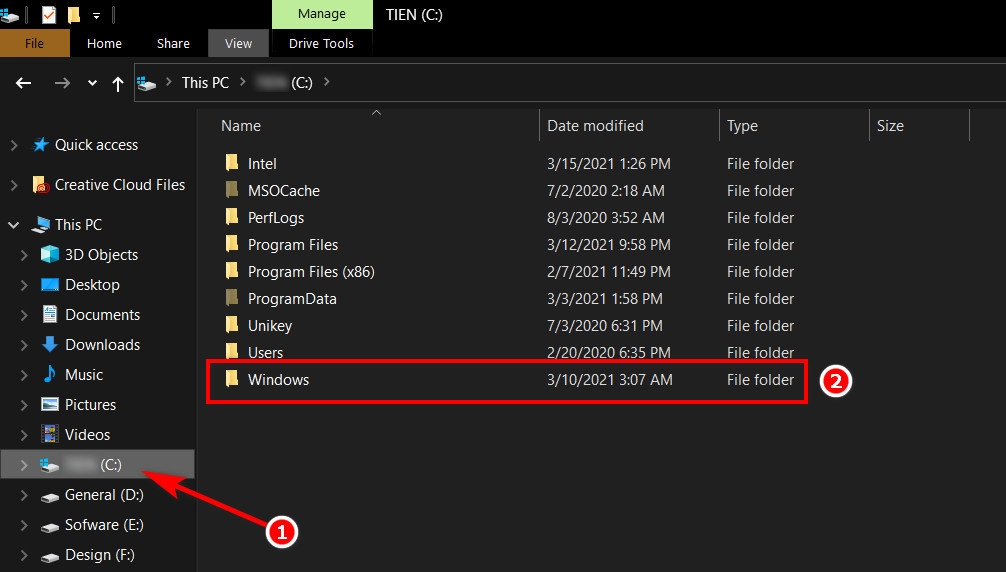Select Creative Cloud Files in sidebar

[120, 185]
